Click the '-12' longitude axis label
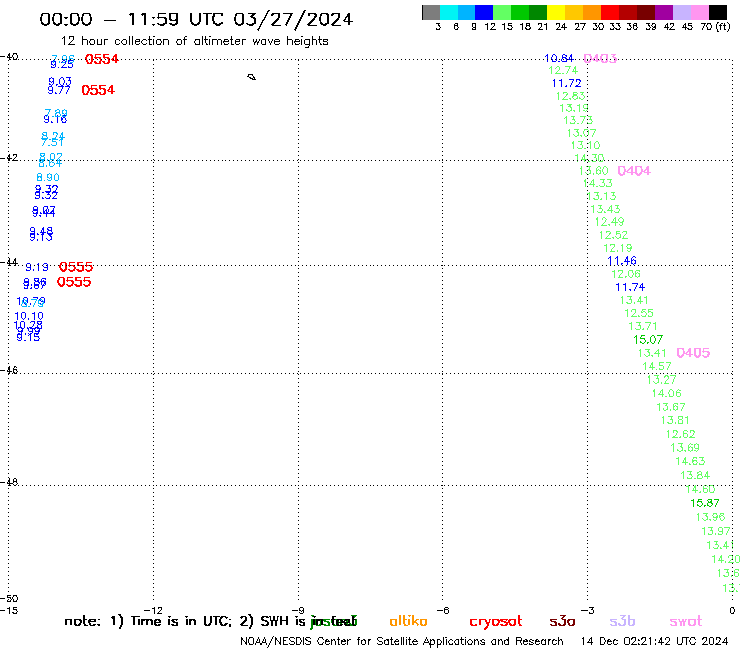 [x=153, y=610]
